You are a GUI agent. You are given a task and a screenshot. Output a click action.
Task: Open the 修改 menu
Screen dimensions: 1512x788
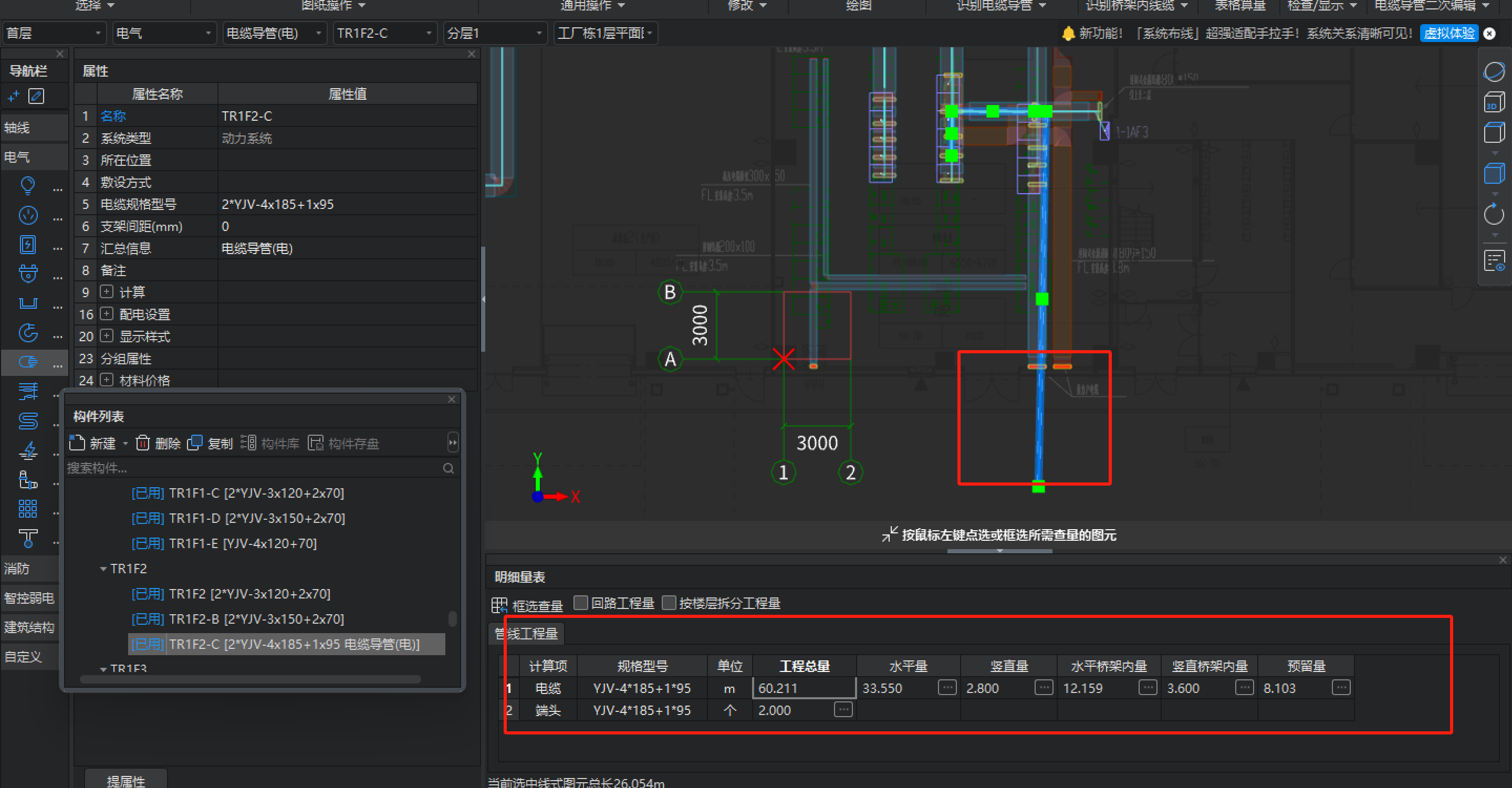[747, 6]
